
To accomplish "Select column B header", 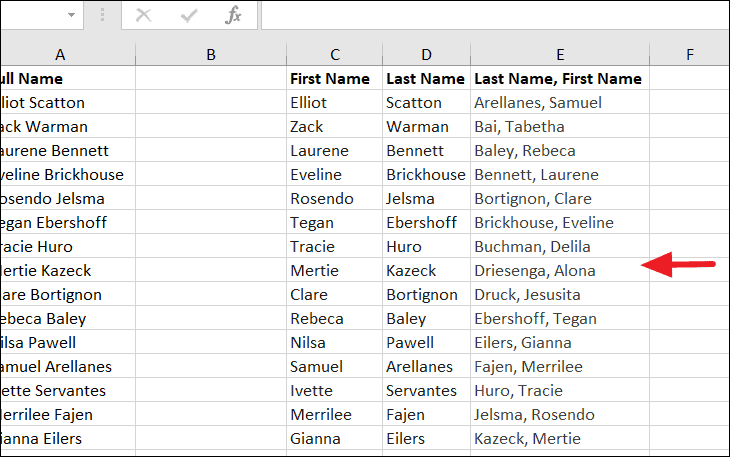I will (x=210, y=55).
